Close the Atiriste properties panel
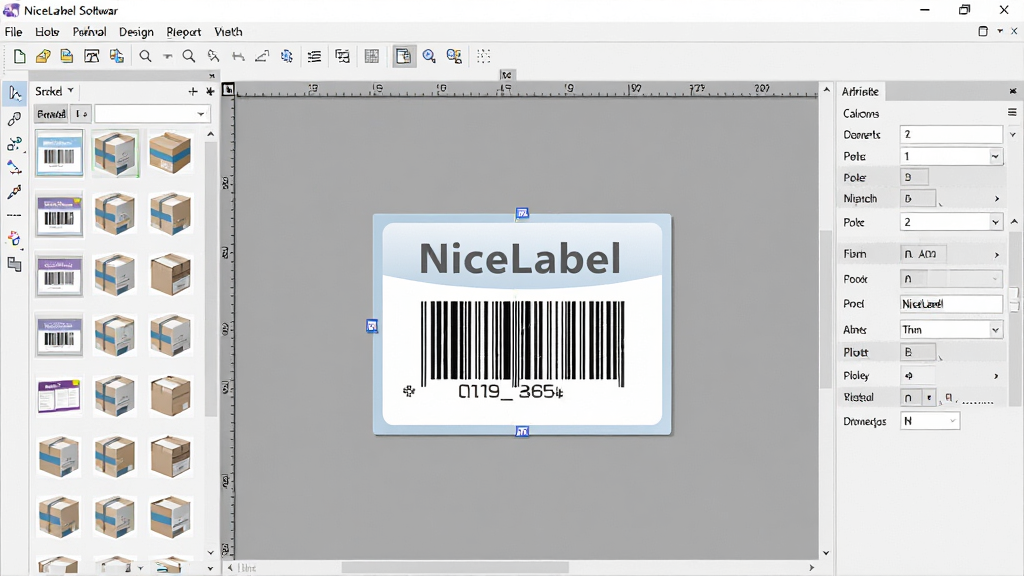The height and width of the screenshot is (576, 1024). click(1012, 91)
